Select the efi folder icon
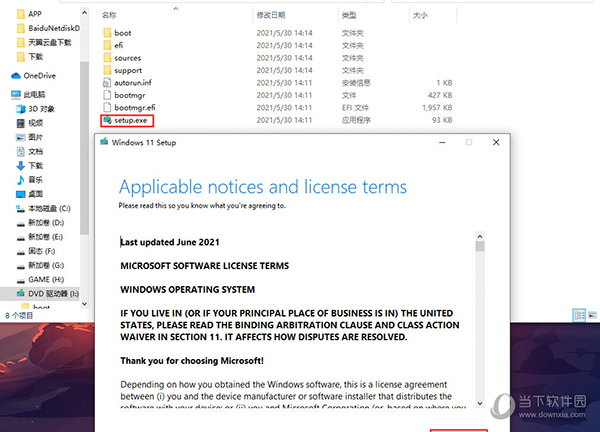Image resolution: width=600 pixels, height=432 pixels. (107, 46)
